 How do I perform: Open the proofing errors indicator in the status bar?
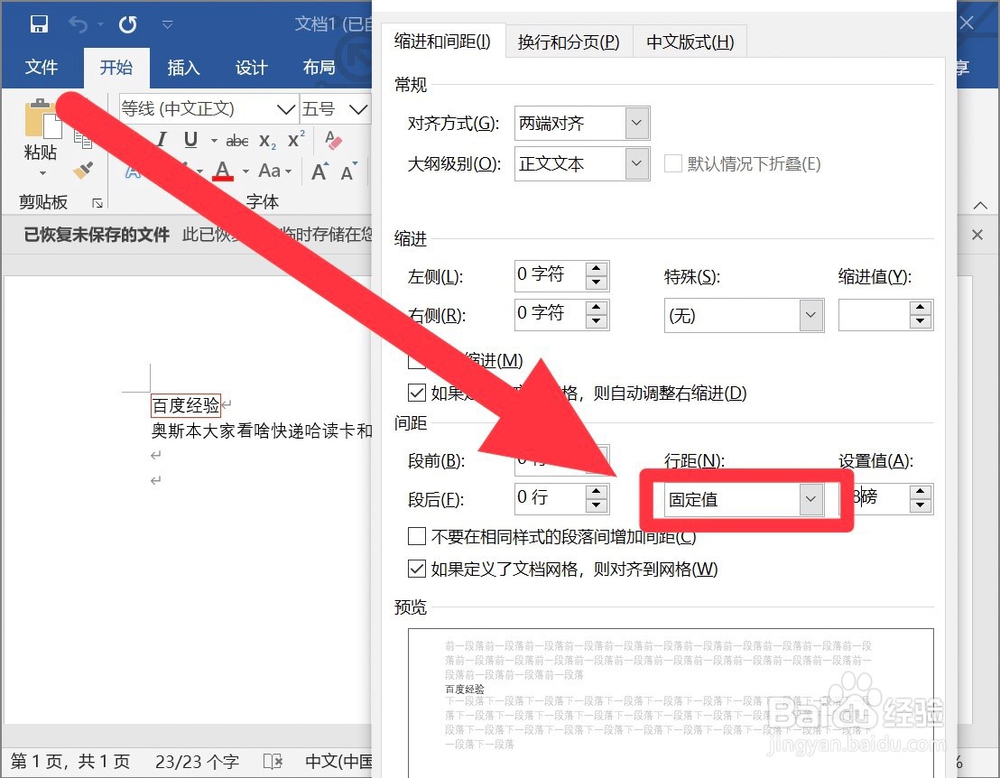pos(272,761)
